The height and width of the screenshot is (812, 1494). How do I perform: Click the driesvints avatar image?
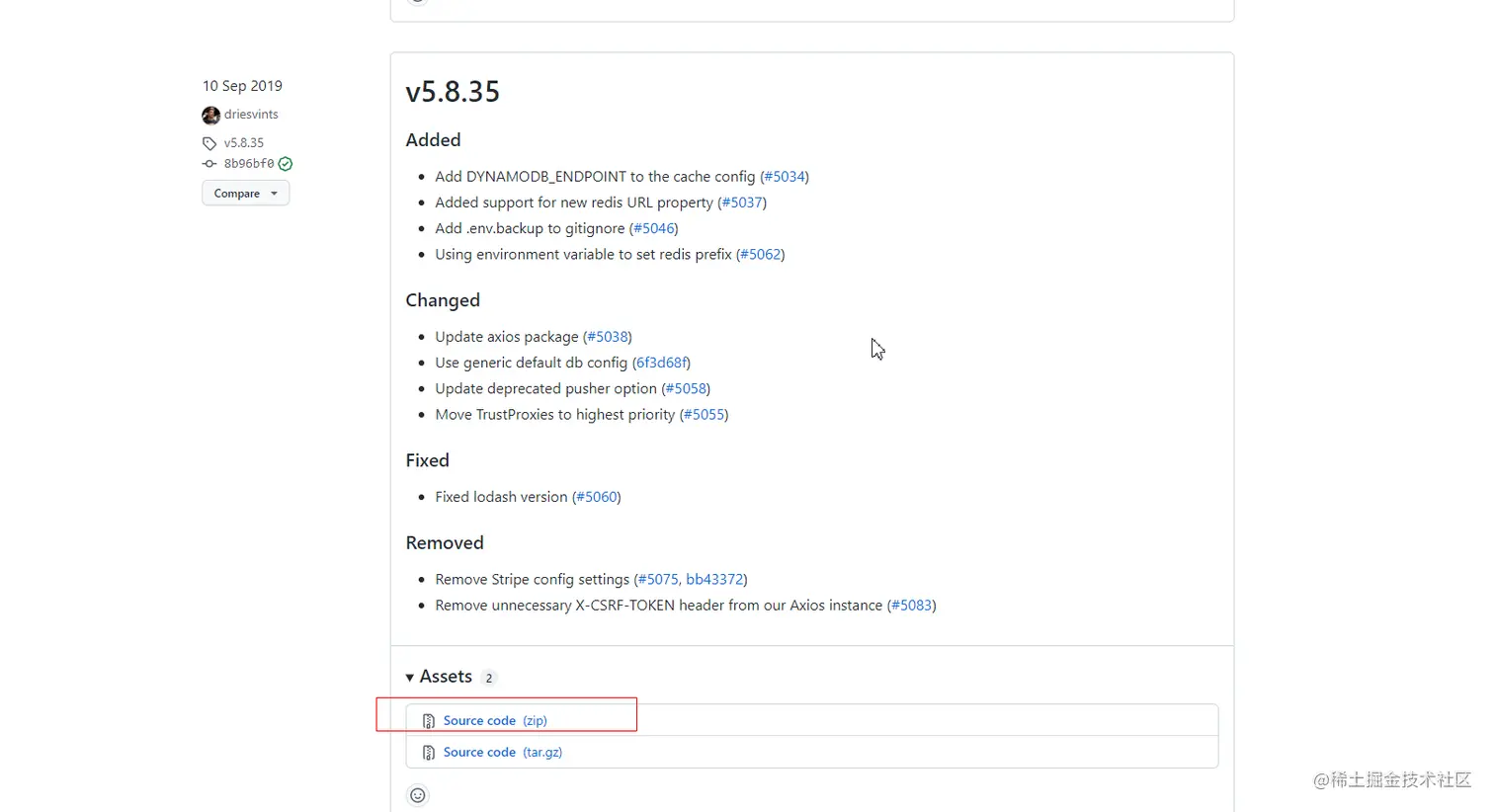pyautogui.click(x=210, y=116)
